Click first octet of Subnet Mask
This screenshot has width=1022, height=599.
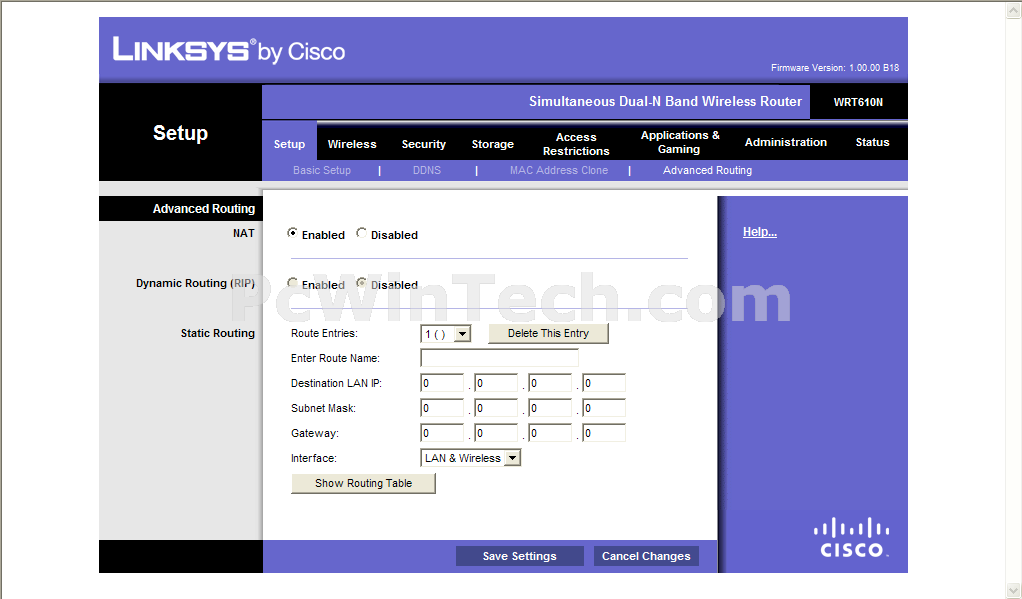(x=442, y=408)
